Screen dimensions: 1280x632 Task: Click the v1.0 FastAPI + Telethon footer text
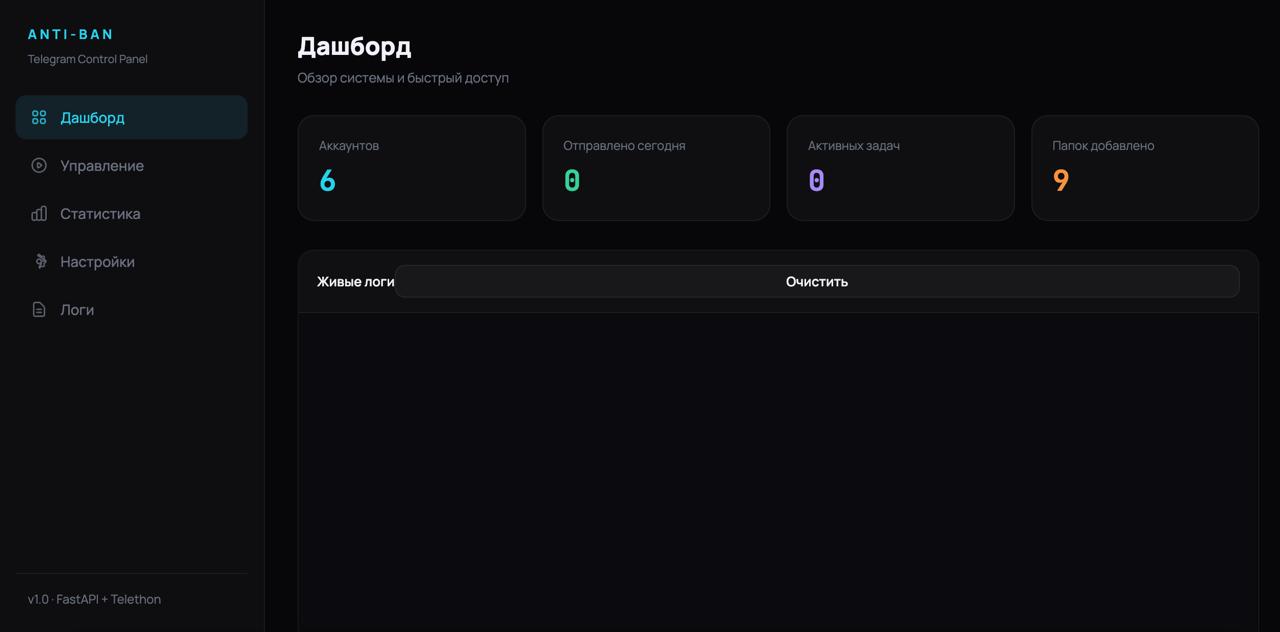(94, 599)
